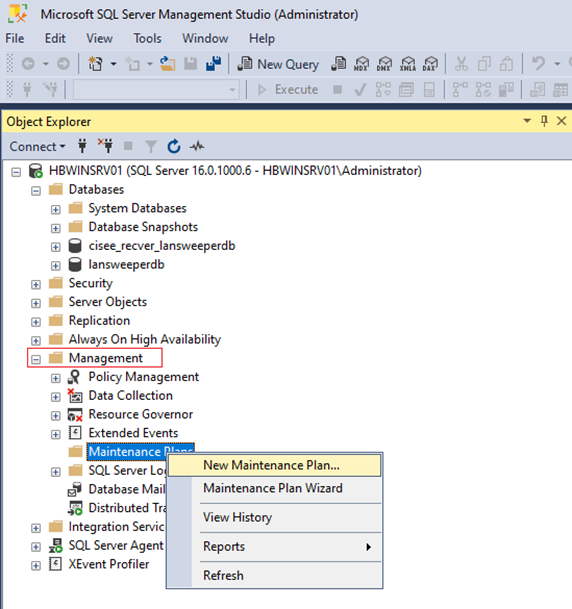Open the Tools menu

tap(147, 38)
